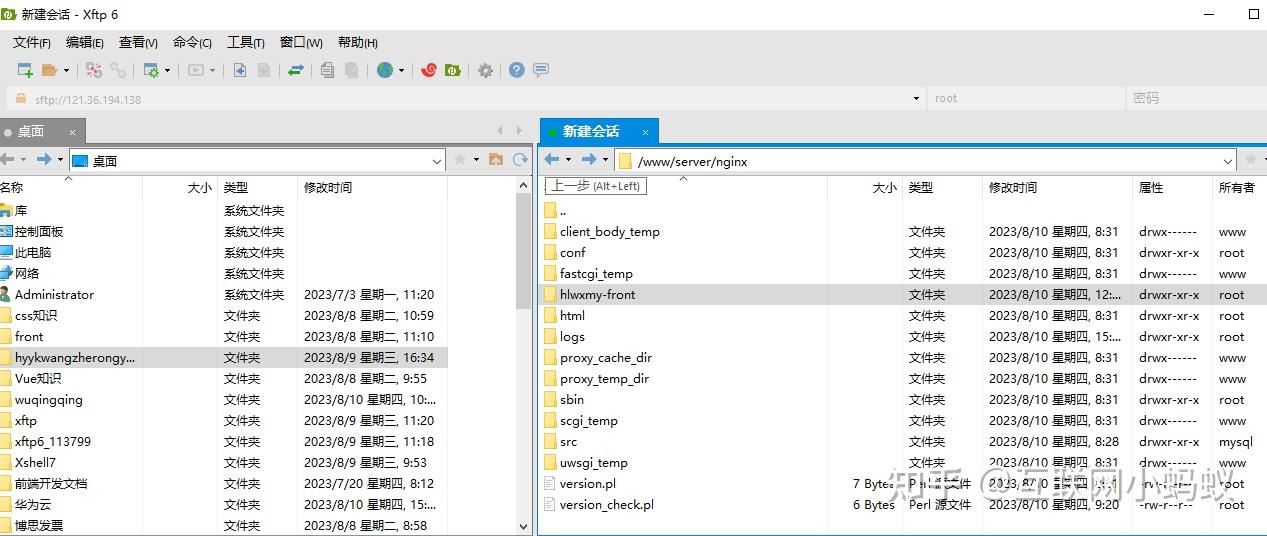
Task: Go to parent folder '..' entry
Action: [563, 211]
